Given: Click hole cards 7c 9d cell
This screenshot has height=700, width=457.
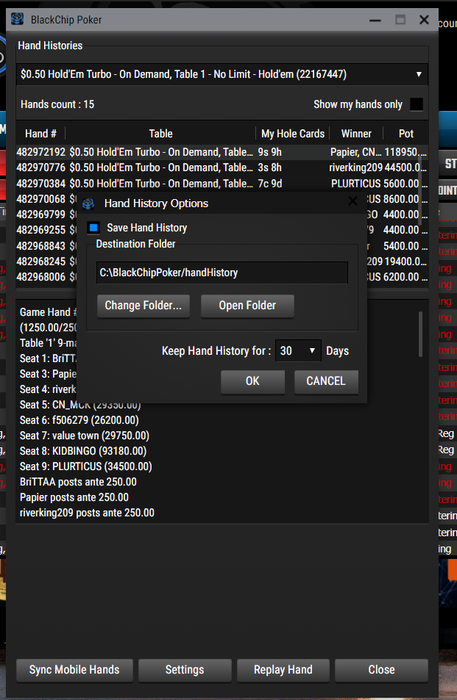Looking at the screenshot, I should click(x=270, y=183).
